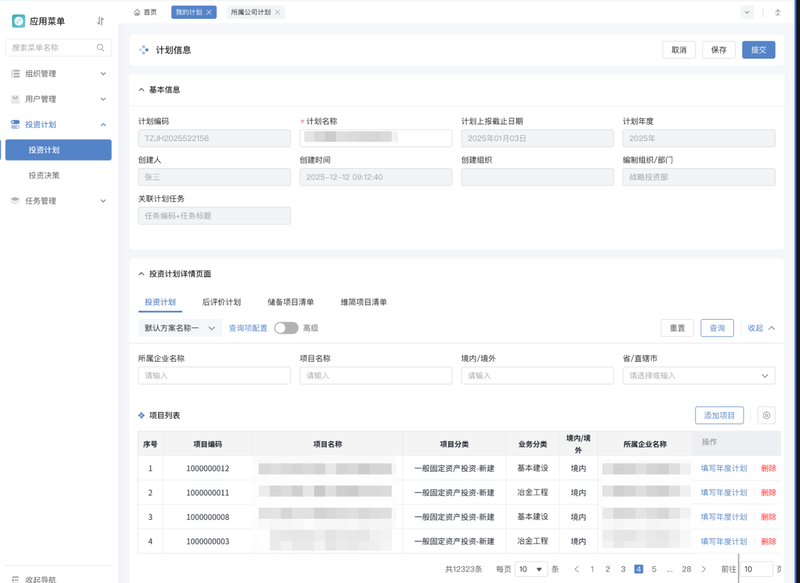Click the scroll-to-top arrow icon at top right
The image size is (800, 583).
click(x=778, y=12)
